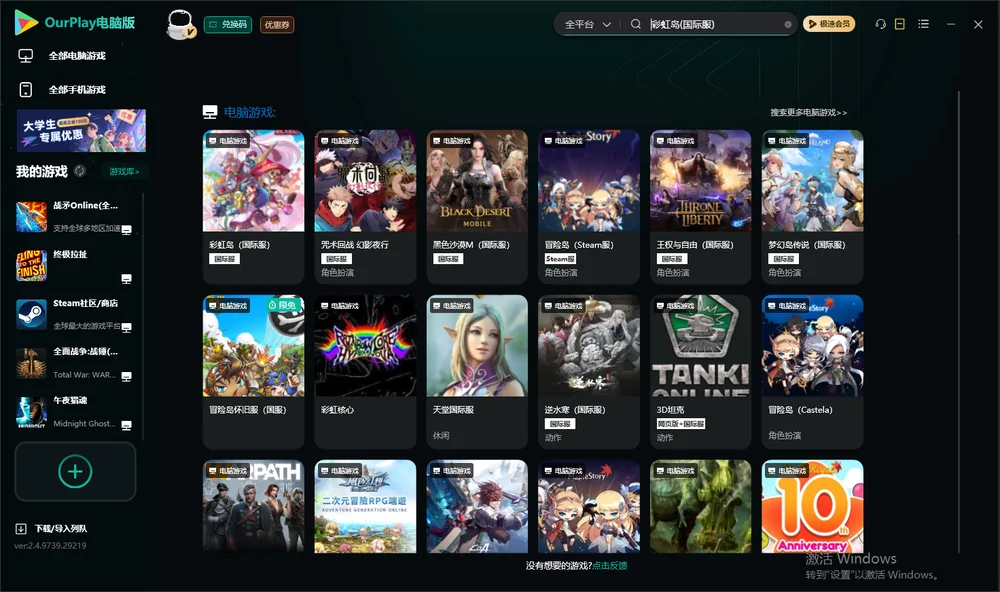1000x592 pixels.
Task: Select 黑色沙漠M (国际服) Black Desert card
Action: tap(477, 207)
